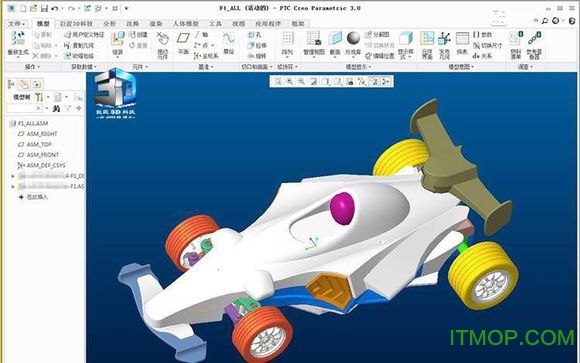This screenshot has height=363, width=580.
Task: Switch to the Annotate (注释) tab
Action: (132, 24)
